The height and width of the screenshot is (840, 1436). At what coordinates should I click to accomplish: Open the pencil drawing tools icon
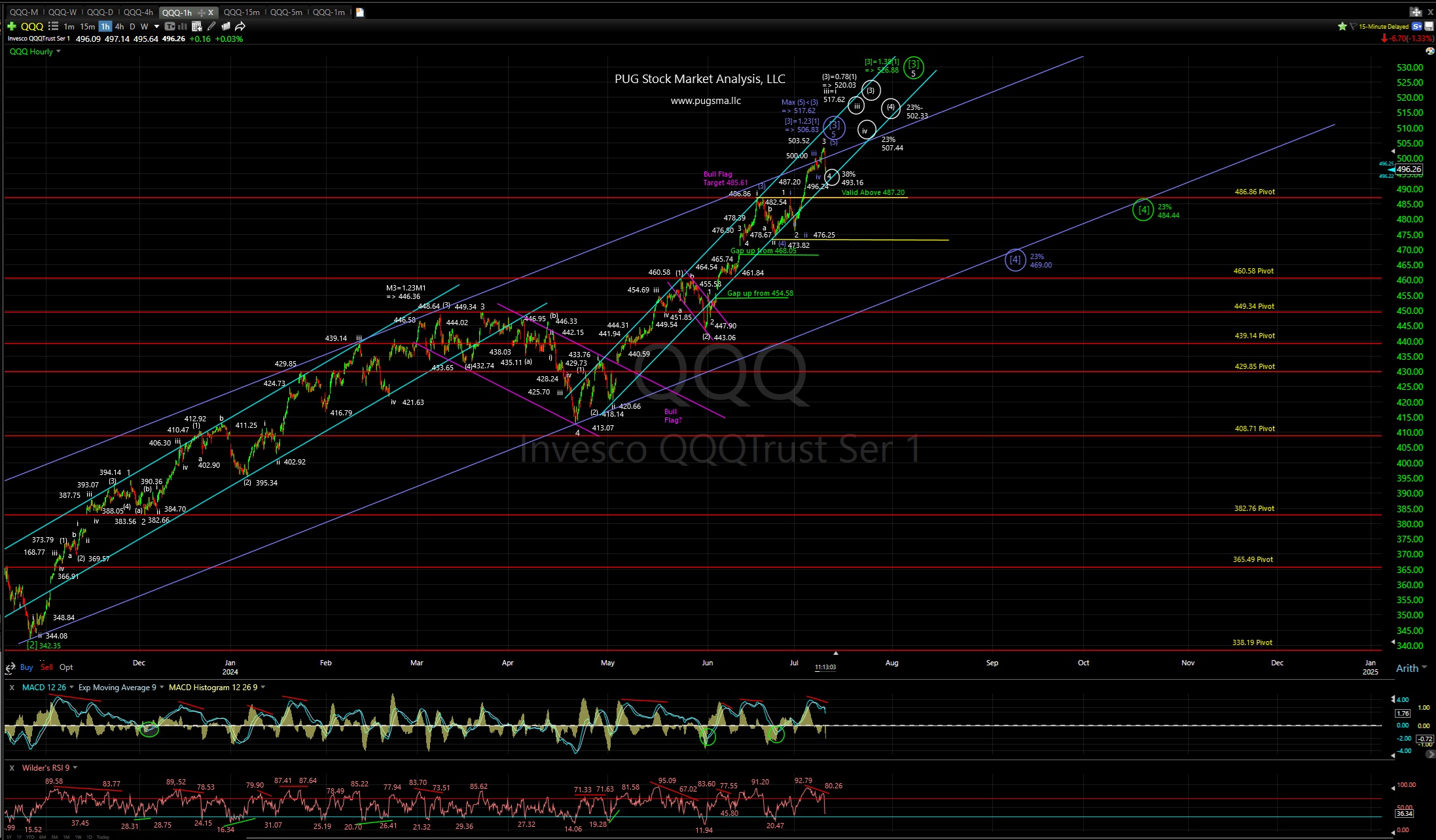[211, 26]
